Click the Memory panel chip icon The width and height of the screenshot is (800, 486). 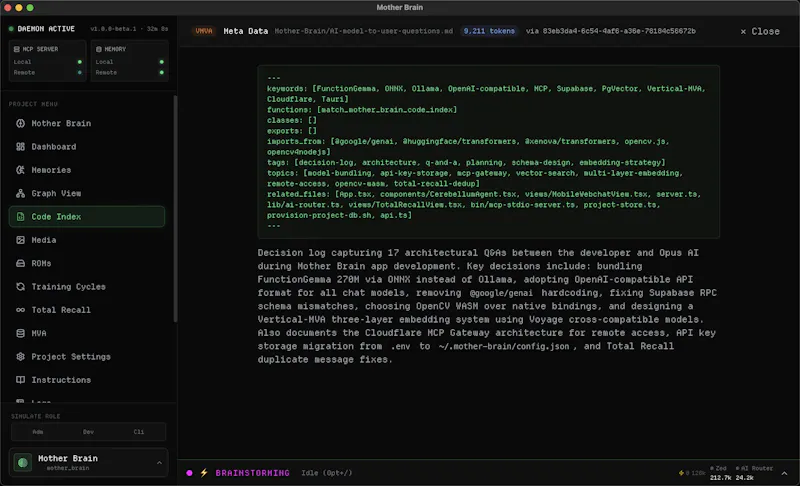pos(99,49)
